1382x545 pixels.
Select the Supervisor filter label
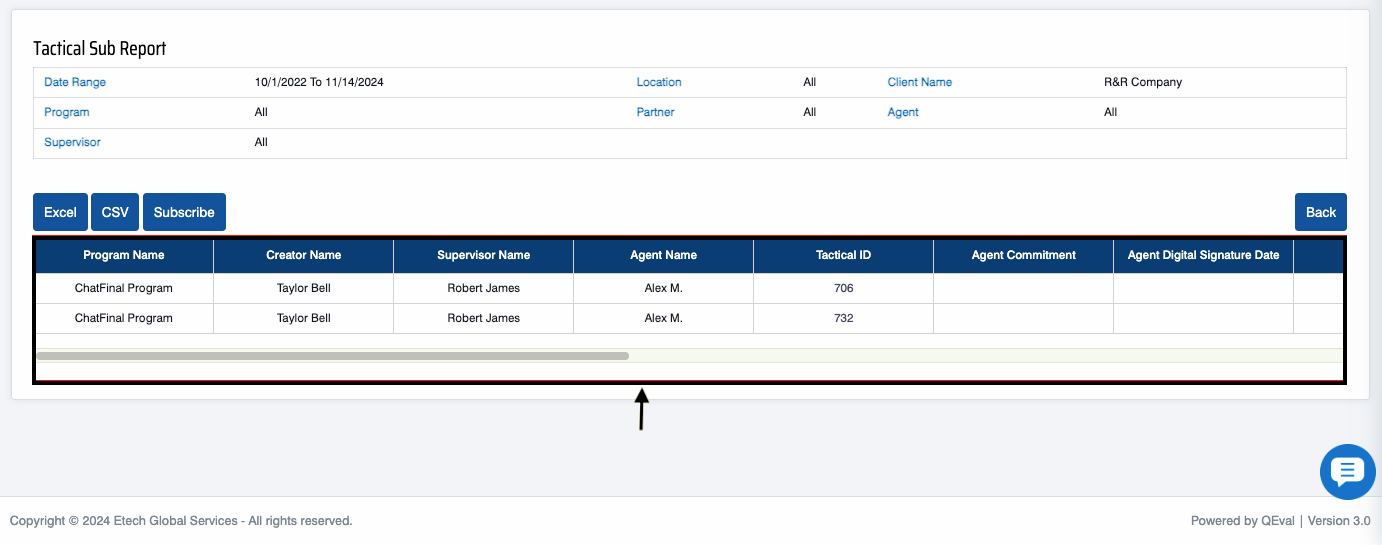[72, 142]
